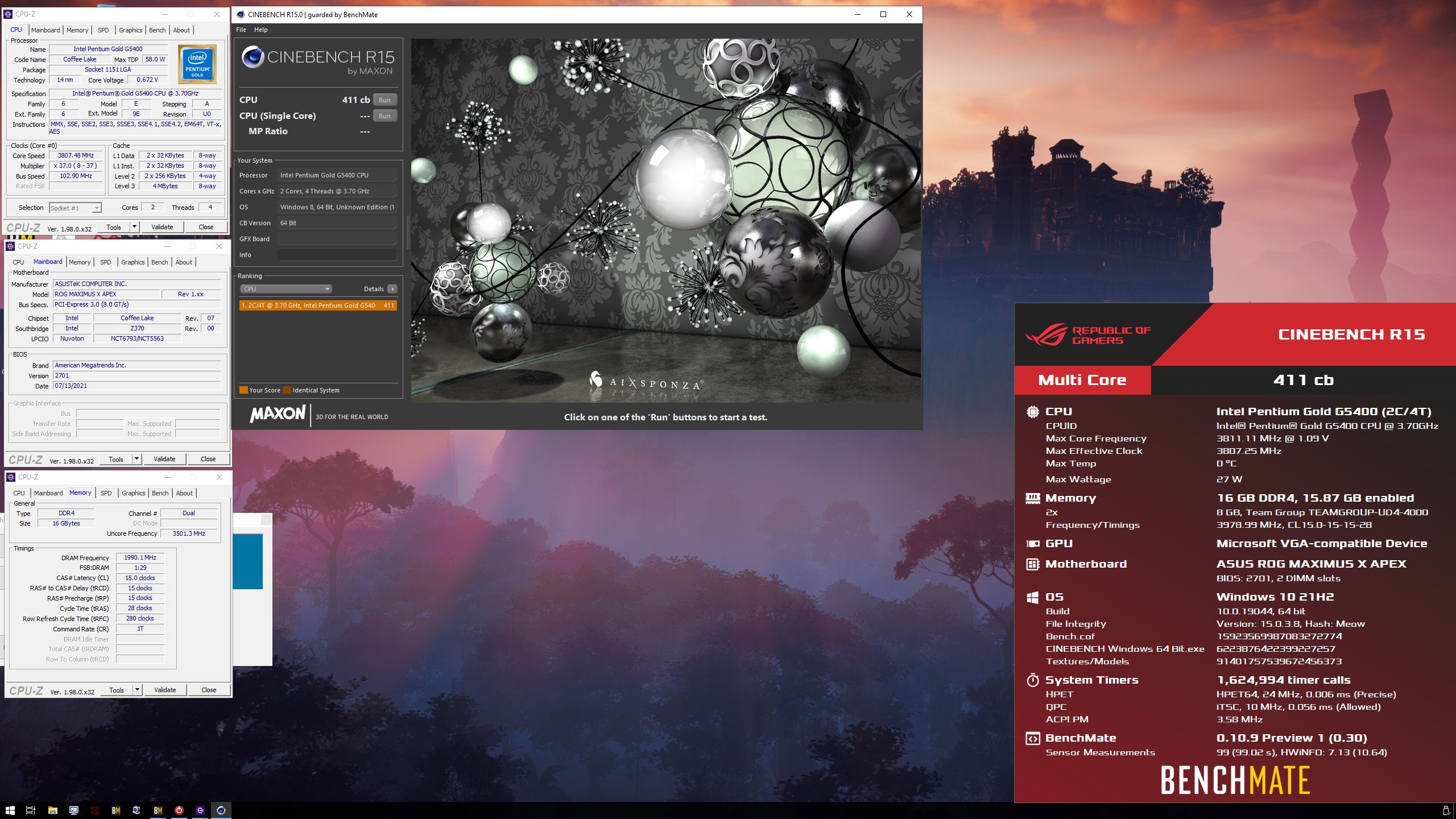Viewport: 1456px width, 819px height.
Task: Click the Cinebench sphere taskbar icon
Action: click(221, 810)
